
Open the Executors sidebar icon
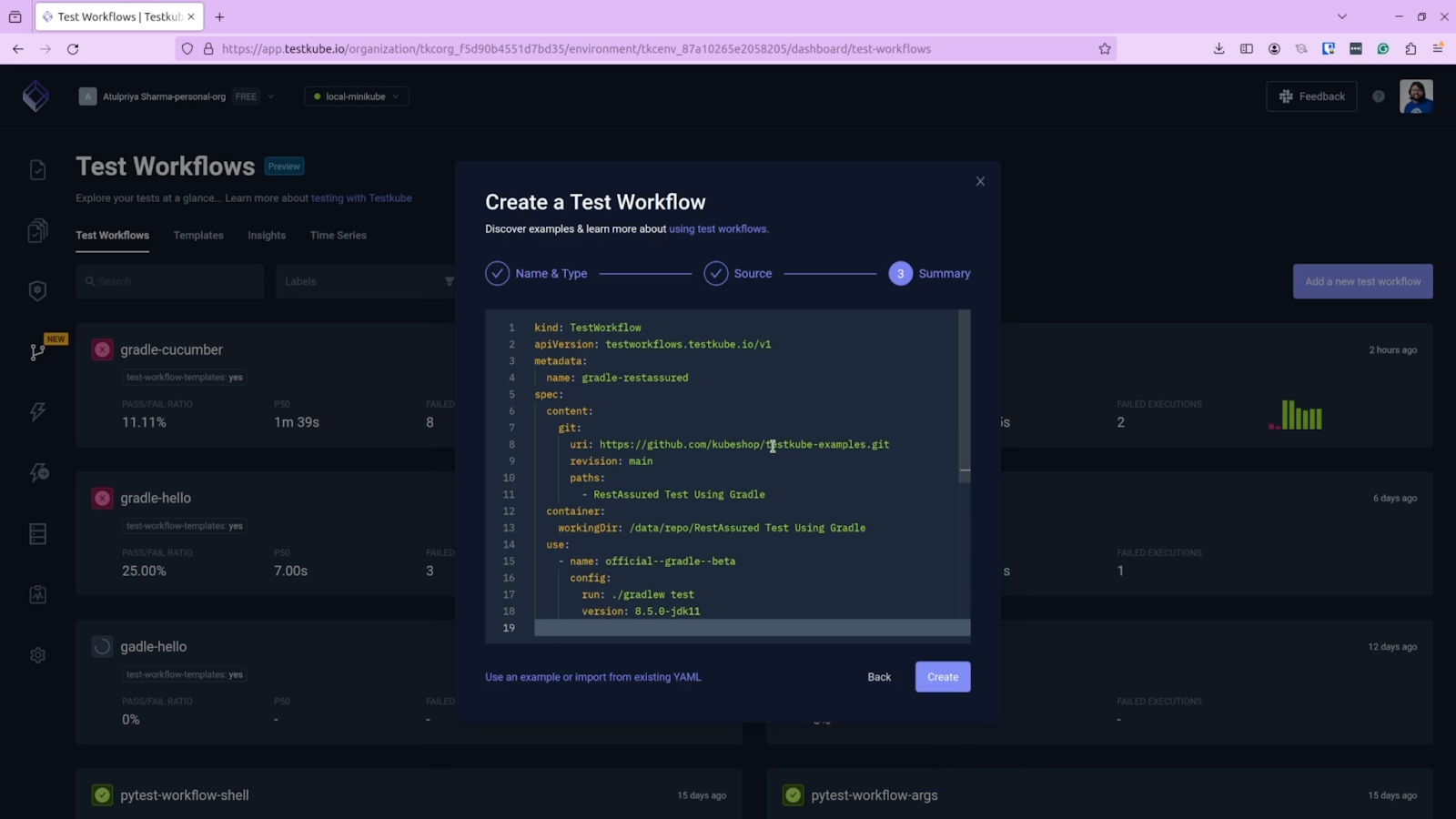click(x=37, y=594)
